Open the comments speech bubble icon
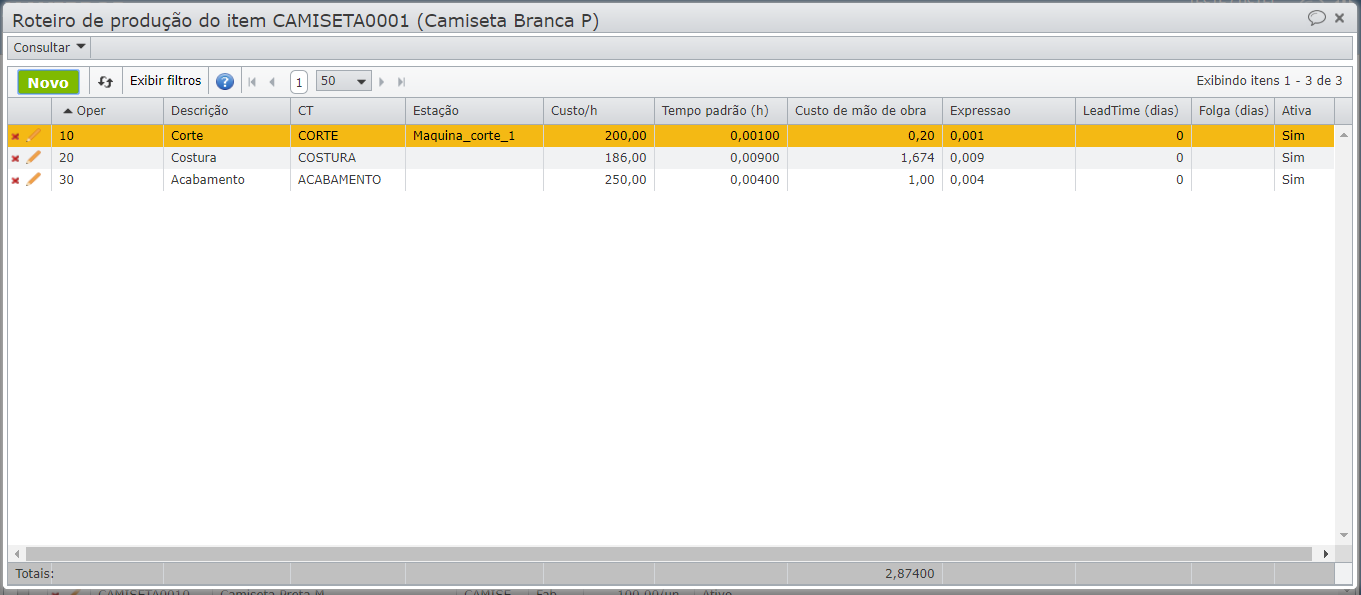Image resolution: width=1361 pixels, height=595 pixels. tap(1317, 18)
